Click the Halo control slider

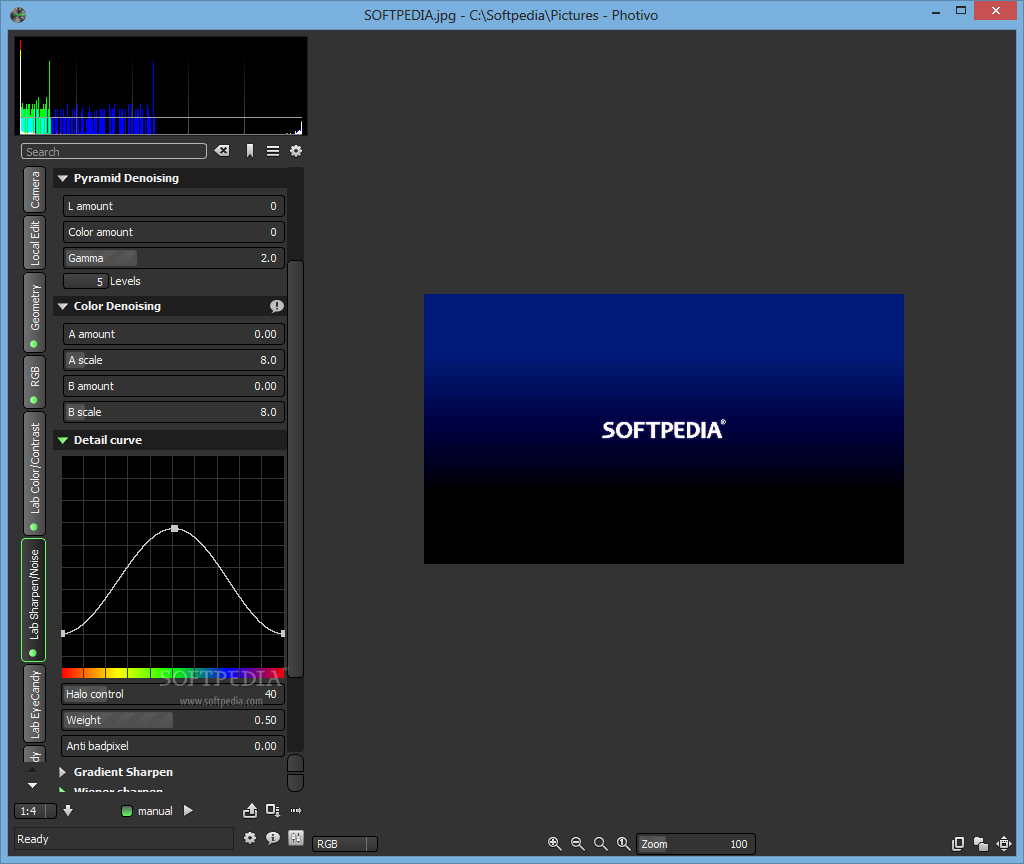[x=173, y=694]
